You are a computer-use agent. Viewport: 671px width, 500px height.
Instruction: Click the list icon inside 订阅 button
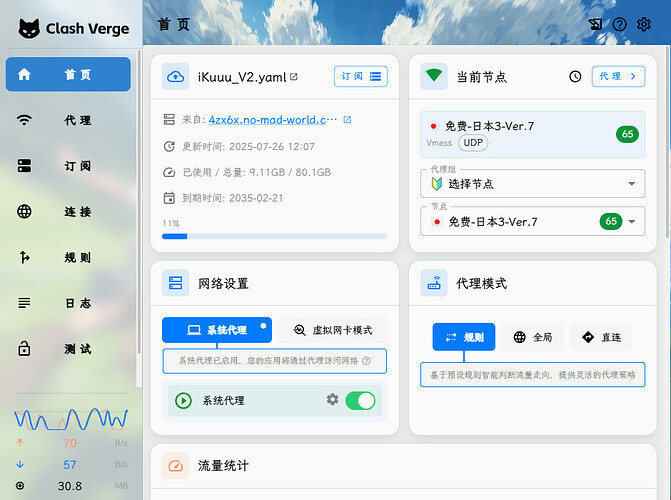tap(375, 76)
